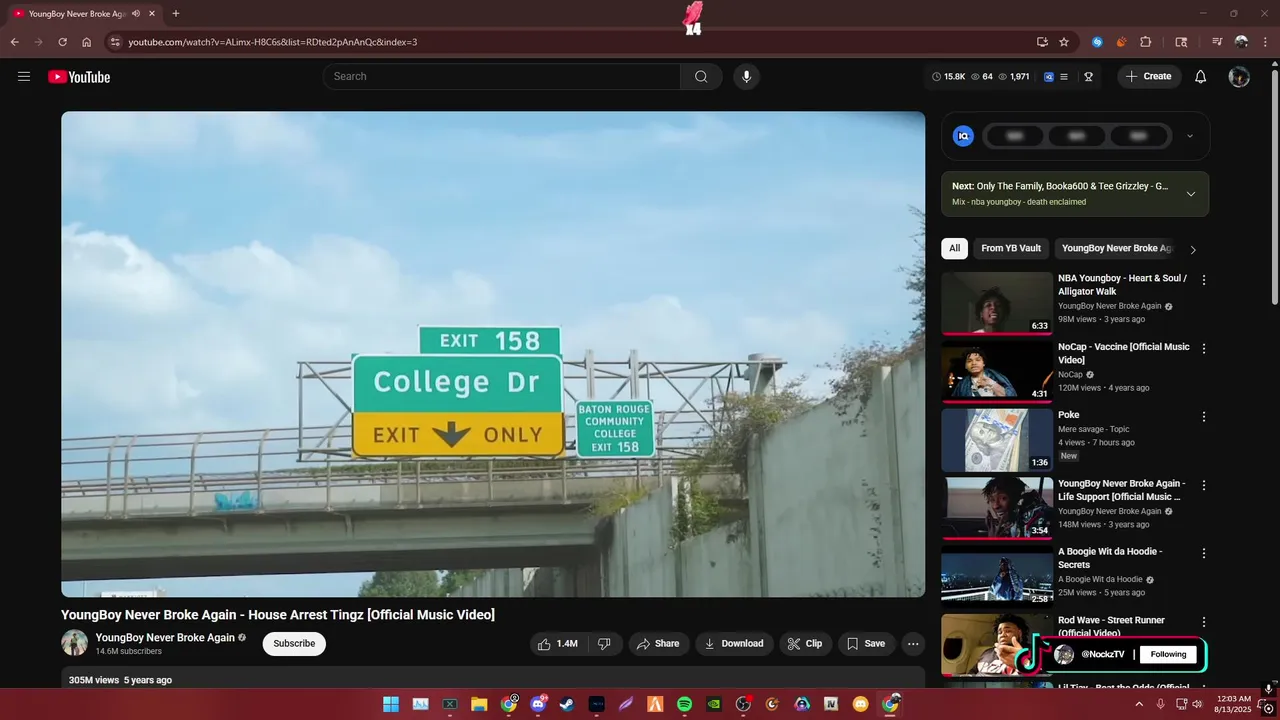Viewport: 1280px width, 720px height.
Task: Share the video
Action: (x=658, y=644)
